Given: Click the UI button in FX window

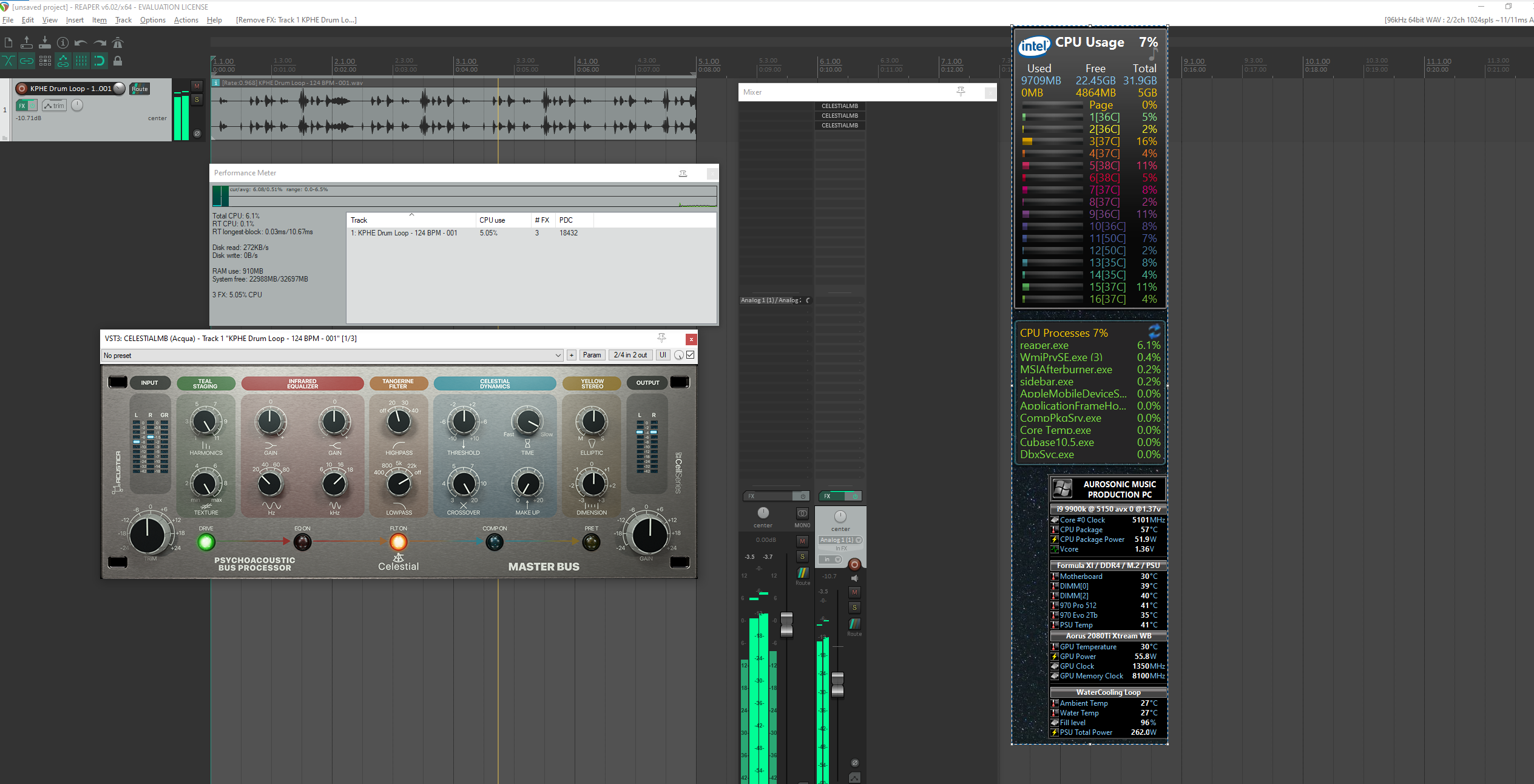Looking at the screenshot, I should tap(663, 356).
